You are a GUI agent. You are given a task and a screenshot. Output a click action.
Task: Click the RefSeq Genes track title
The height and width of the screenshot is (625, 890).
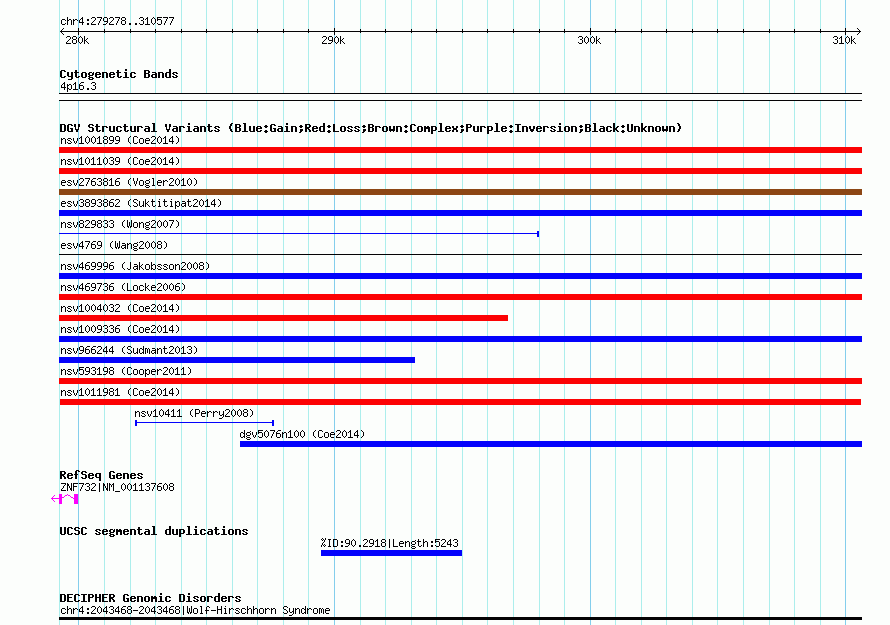click(x=101, y=475)
